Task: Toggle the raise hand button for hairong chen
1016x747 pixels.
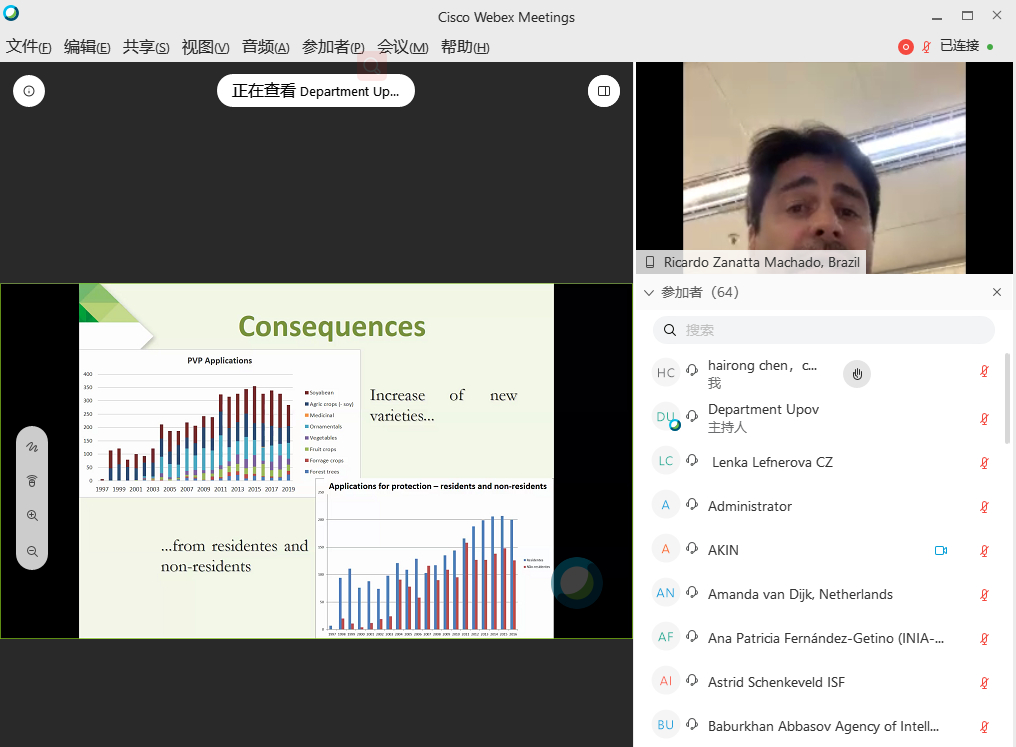Action: click(857, 374)
